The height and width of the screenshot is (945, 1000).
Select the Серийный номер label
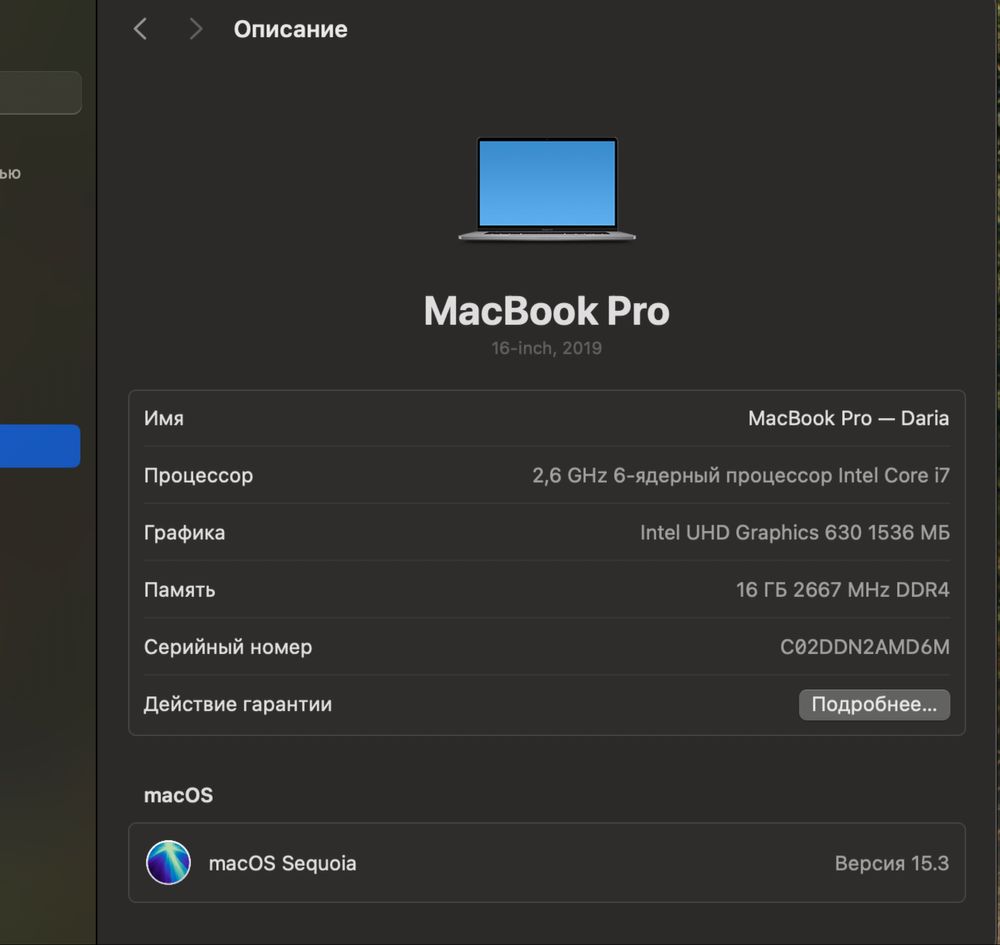pos(228,647)
